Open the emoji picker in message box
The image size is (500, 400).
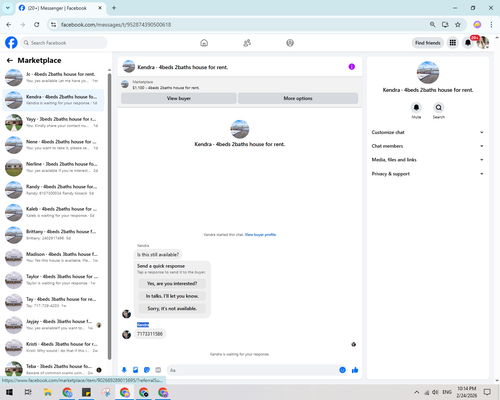[x=342, y=370]
